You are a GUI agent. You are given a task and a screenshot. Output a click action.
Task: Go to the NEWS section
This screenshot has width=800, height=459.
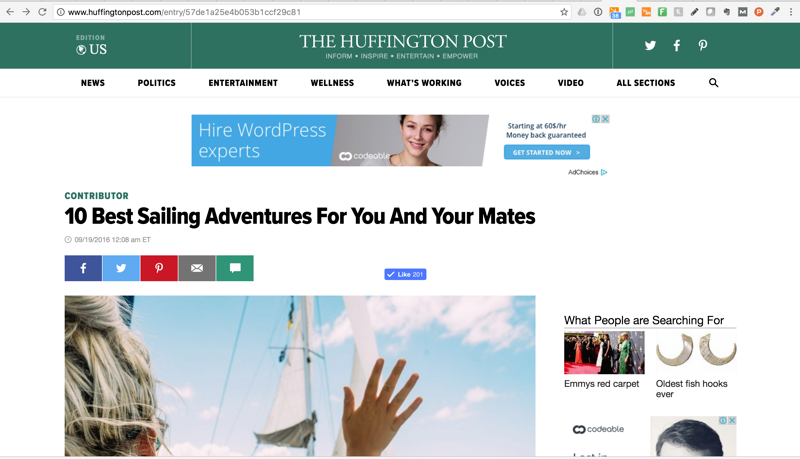[93, 83]
